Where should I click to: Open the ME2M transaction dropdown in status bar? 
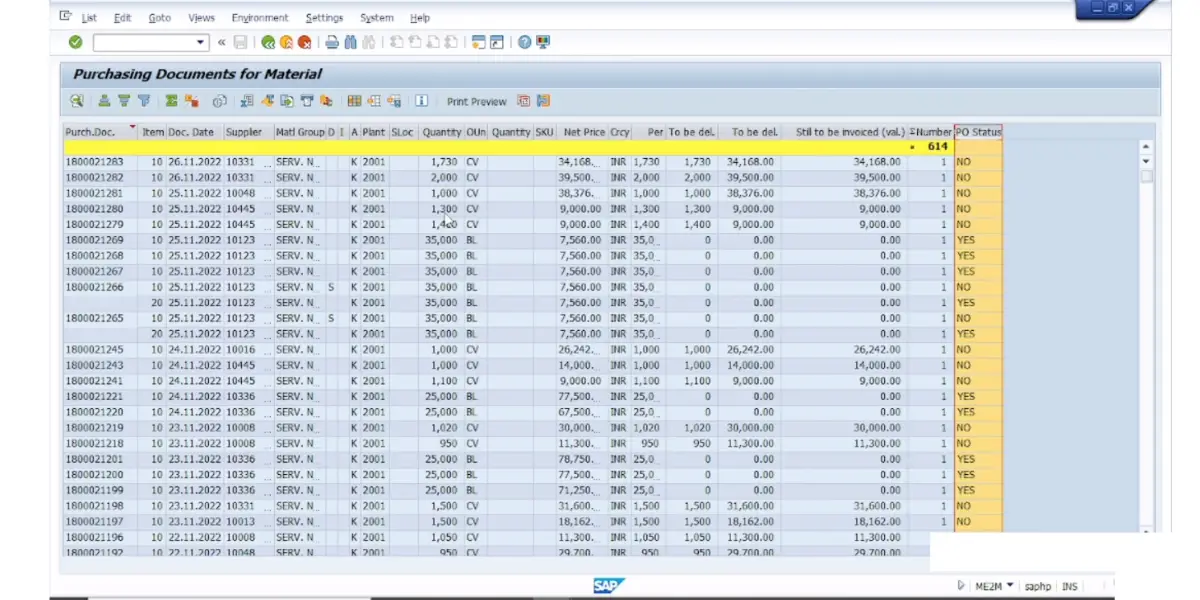click(x=1010, y=586)
